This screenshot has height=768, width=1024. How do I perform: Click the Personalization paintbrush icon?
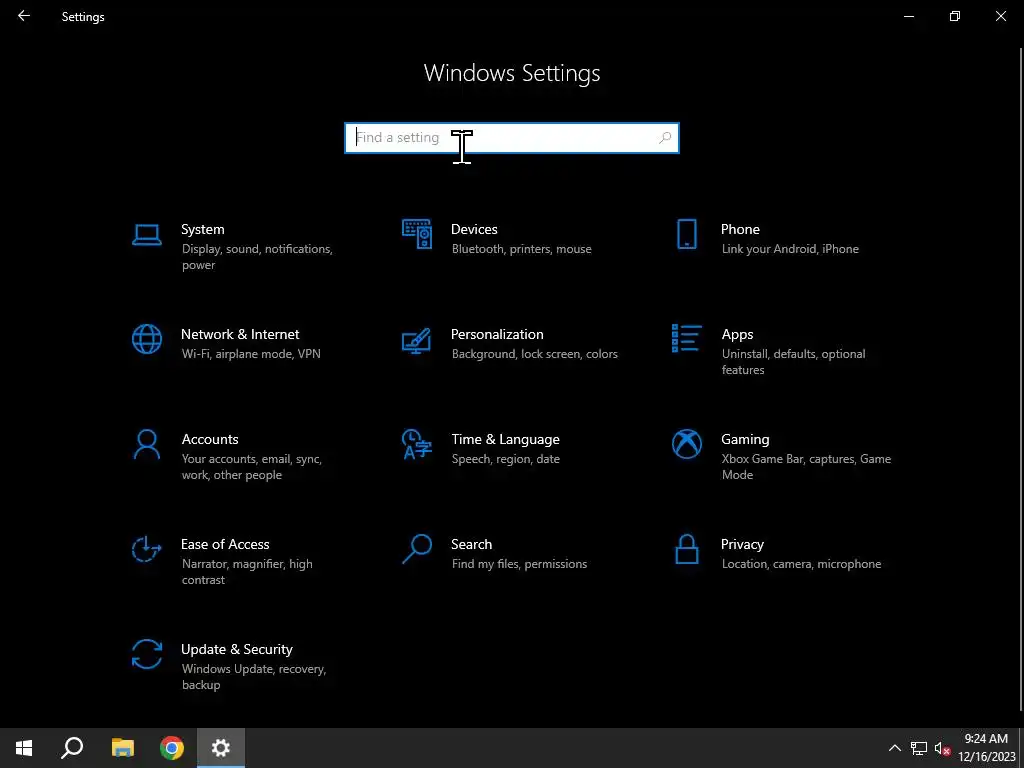[x=417, y=340]
